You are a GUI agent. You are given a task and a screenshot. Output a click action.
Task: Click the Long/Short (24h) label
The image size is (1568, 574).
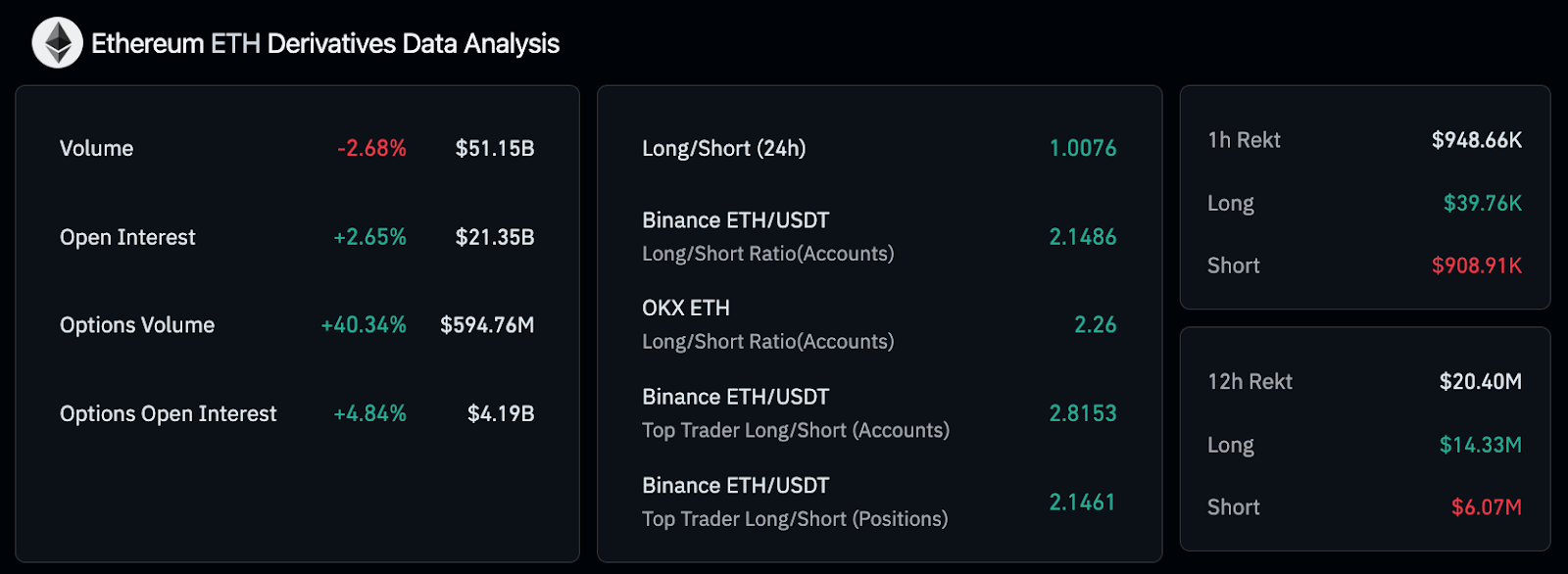click(723, 149)
